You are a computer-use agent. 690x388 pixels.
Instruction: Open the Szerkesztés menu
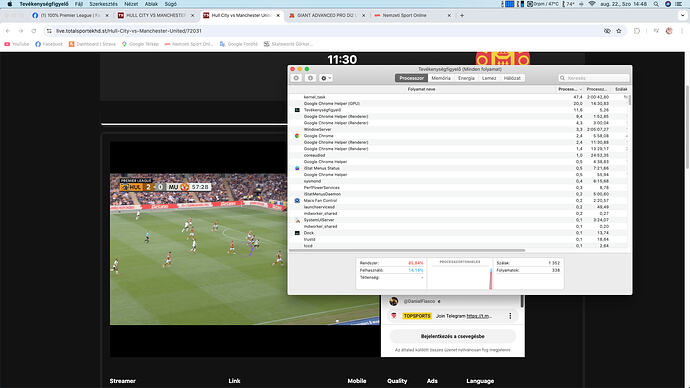point(103,4)
